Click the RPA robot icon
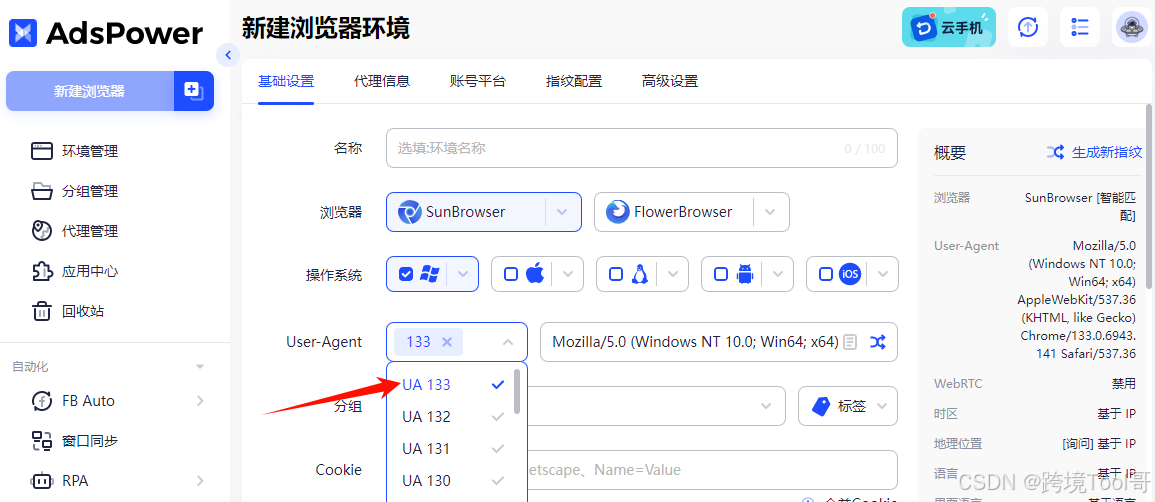This screenshot has width=1155, height=502. [x=41, y=481]
